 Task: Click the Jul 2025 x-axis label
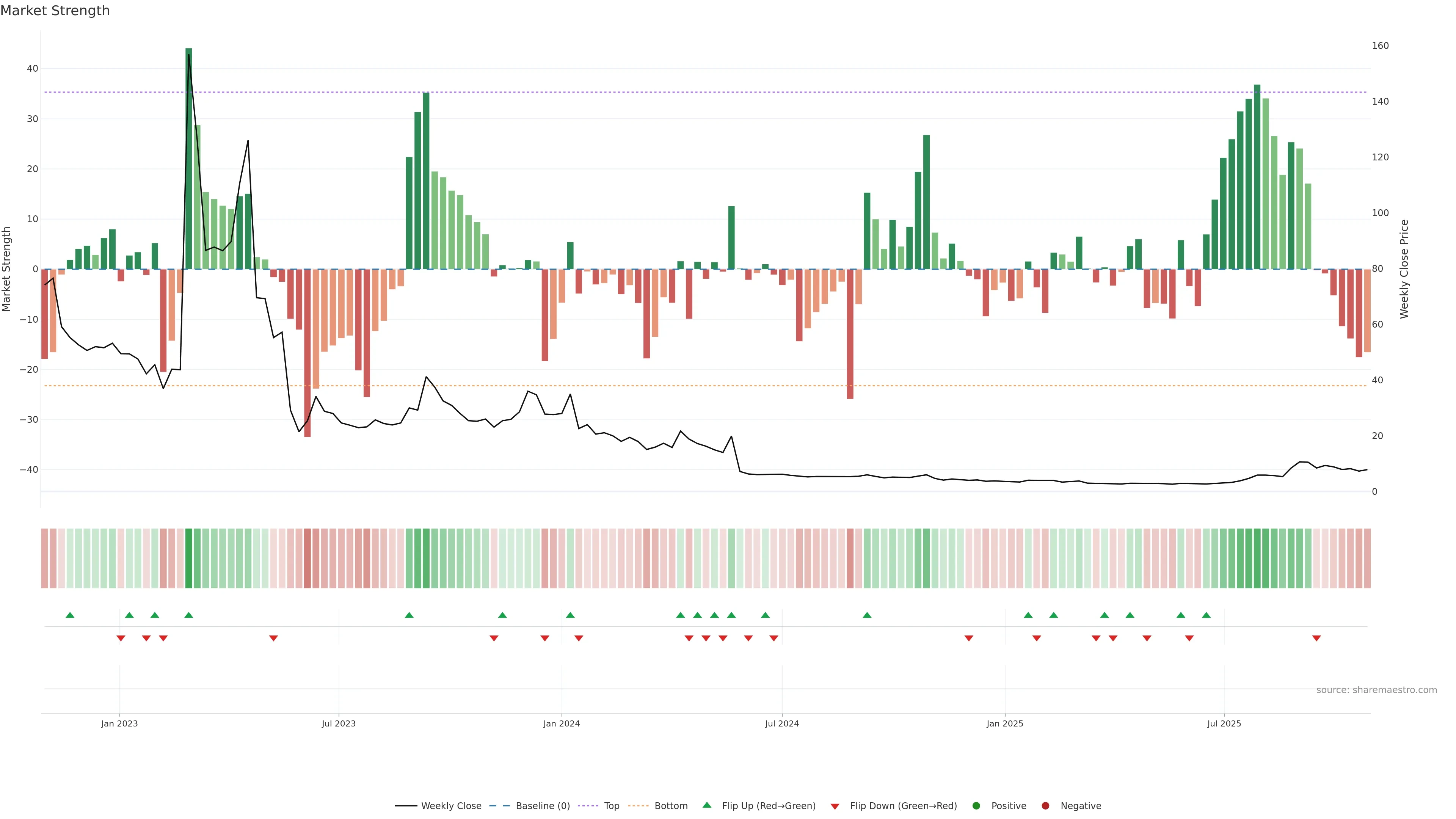tap(1224, 723)
